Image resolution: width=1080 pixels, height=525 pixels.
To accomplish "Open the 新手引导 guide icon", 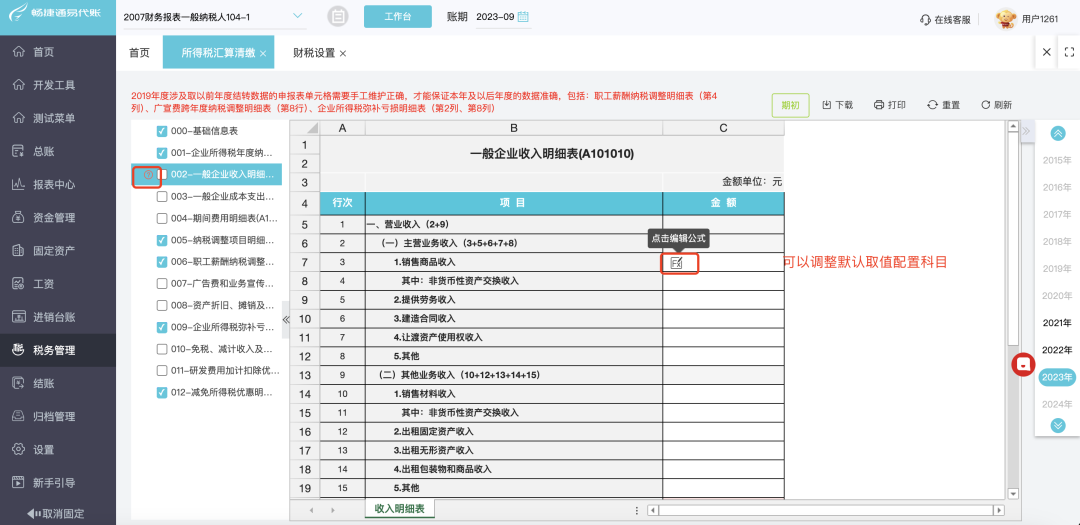I will (x=19, y=482).
